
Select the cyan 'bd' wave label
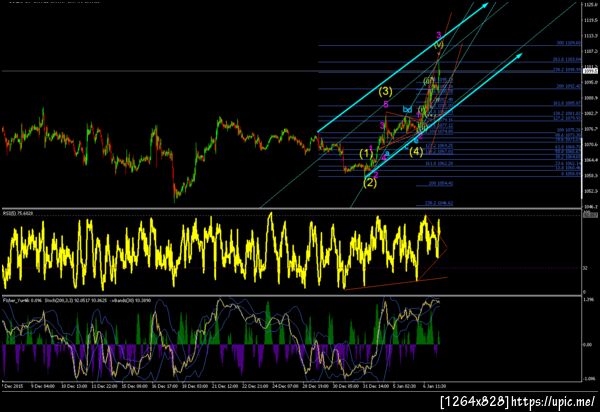407,110
